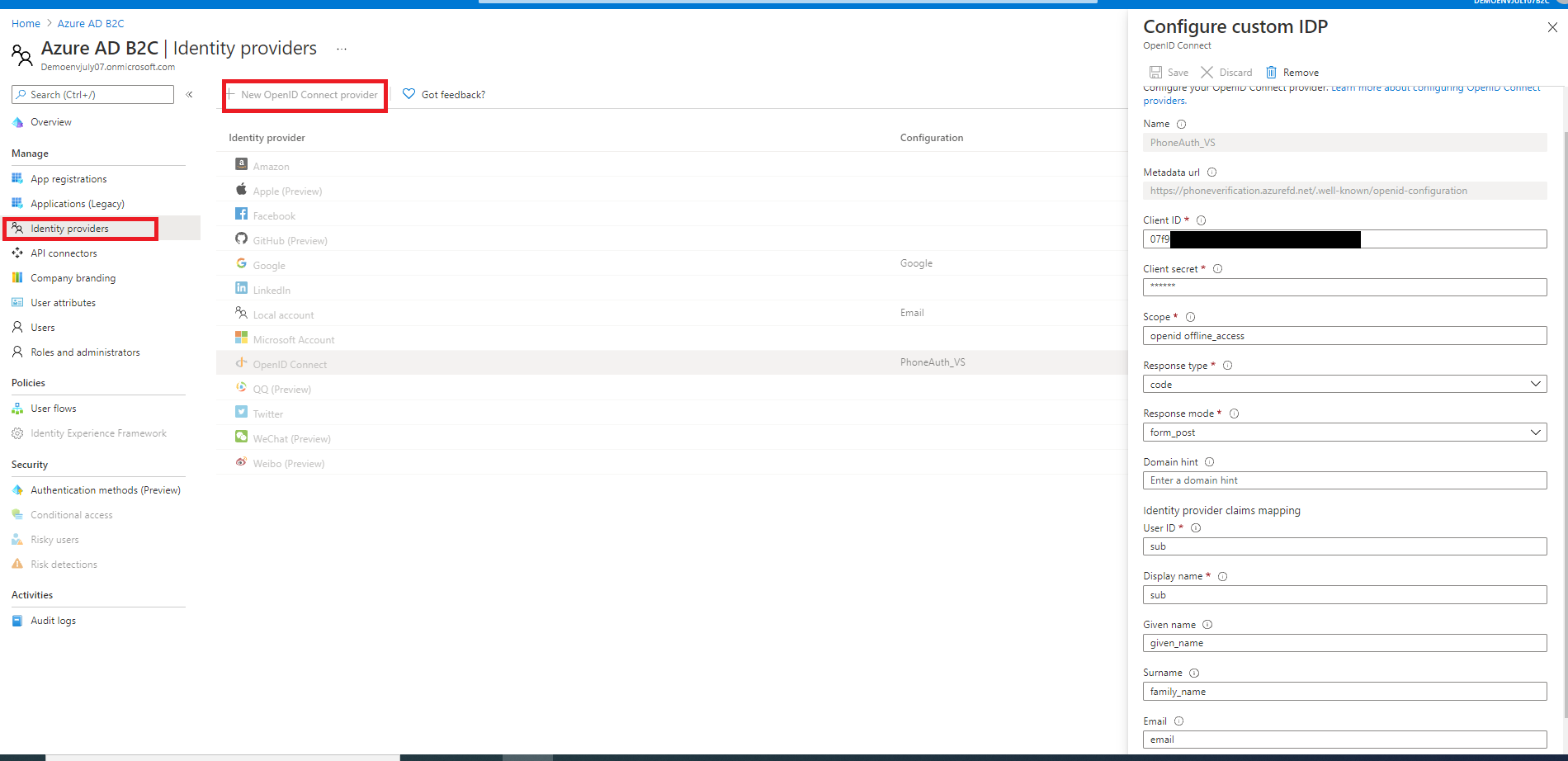Collapse the left navigation menu chevron
This screenshot has height=761, width=1568.
click(x=189, y=94)
